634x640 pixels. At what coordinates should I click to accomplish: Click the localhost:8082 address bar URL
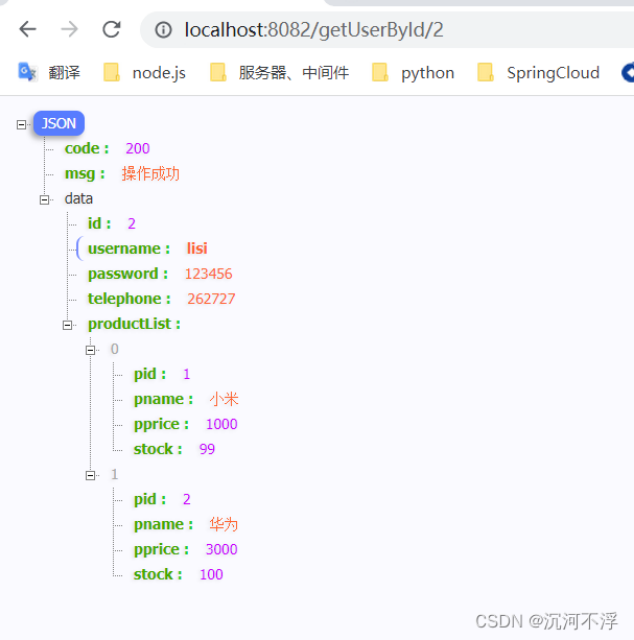click(313, 30)
